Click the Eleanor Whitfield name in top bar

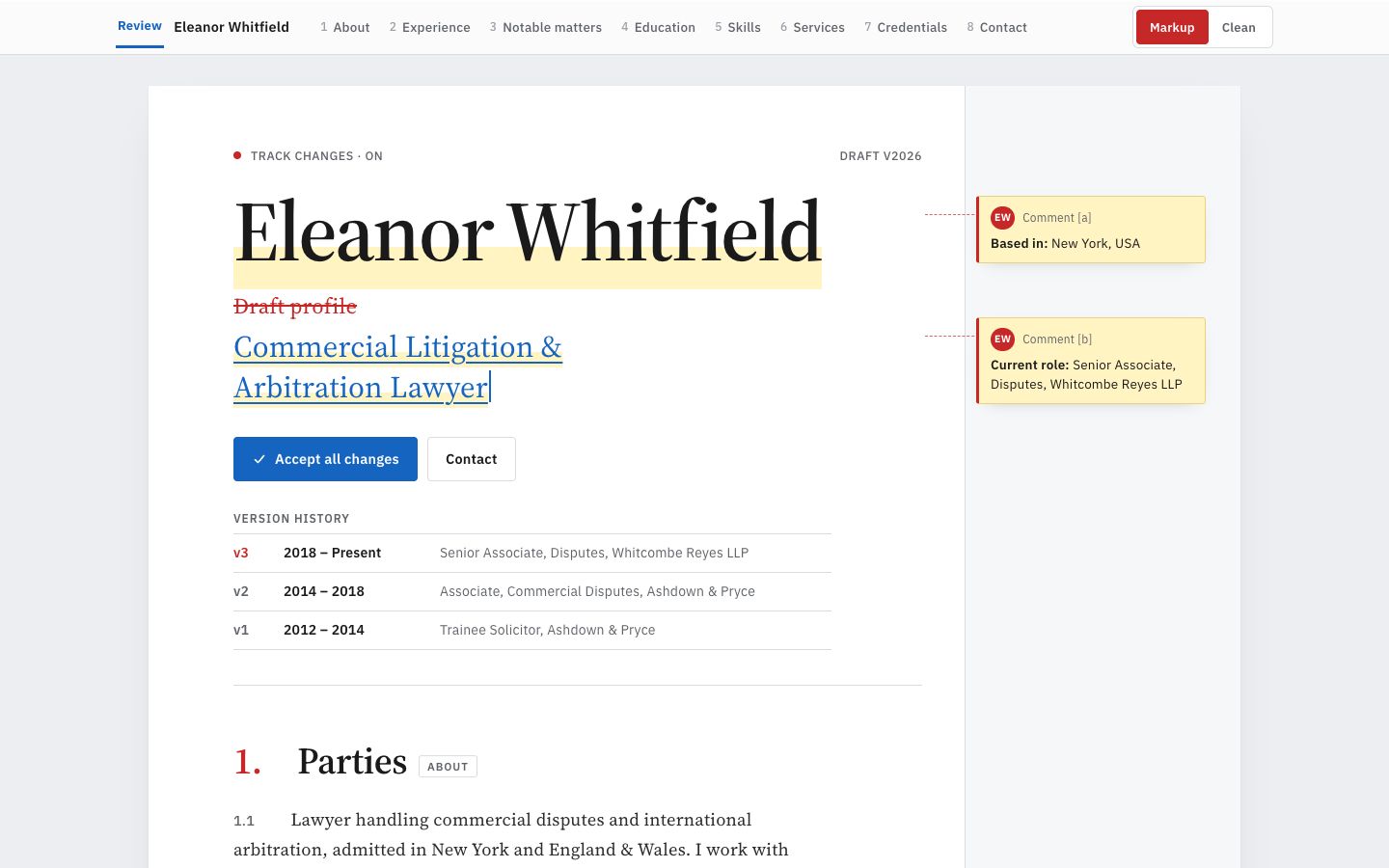point(231,27)
